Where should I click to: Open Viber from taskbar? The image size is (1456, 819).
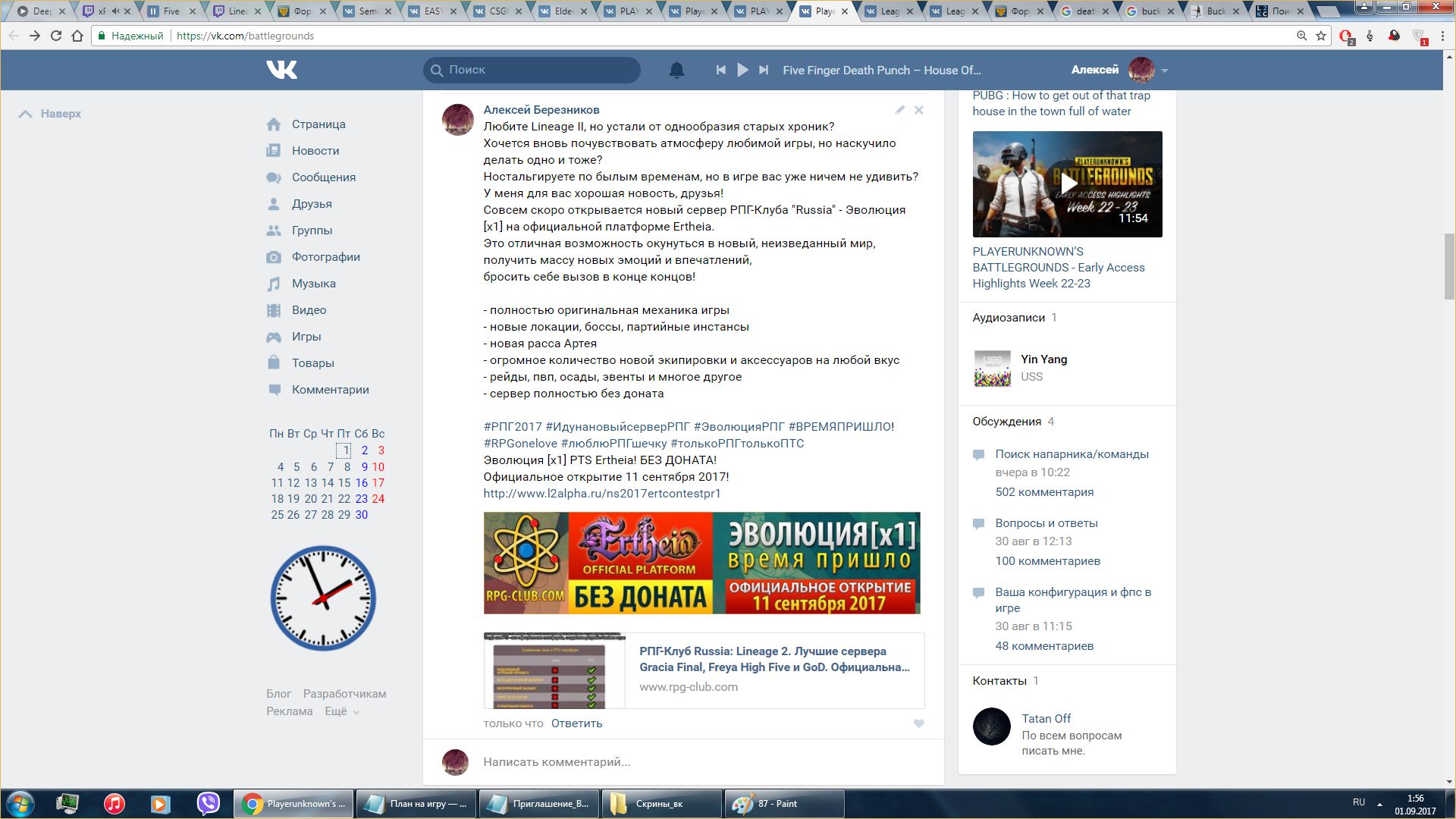pos(208,804)
